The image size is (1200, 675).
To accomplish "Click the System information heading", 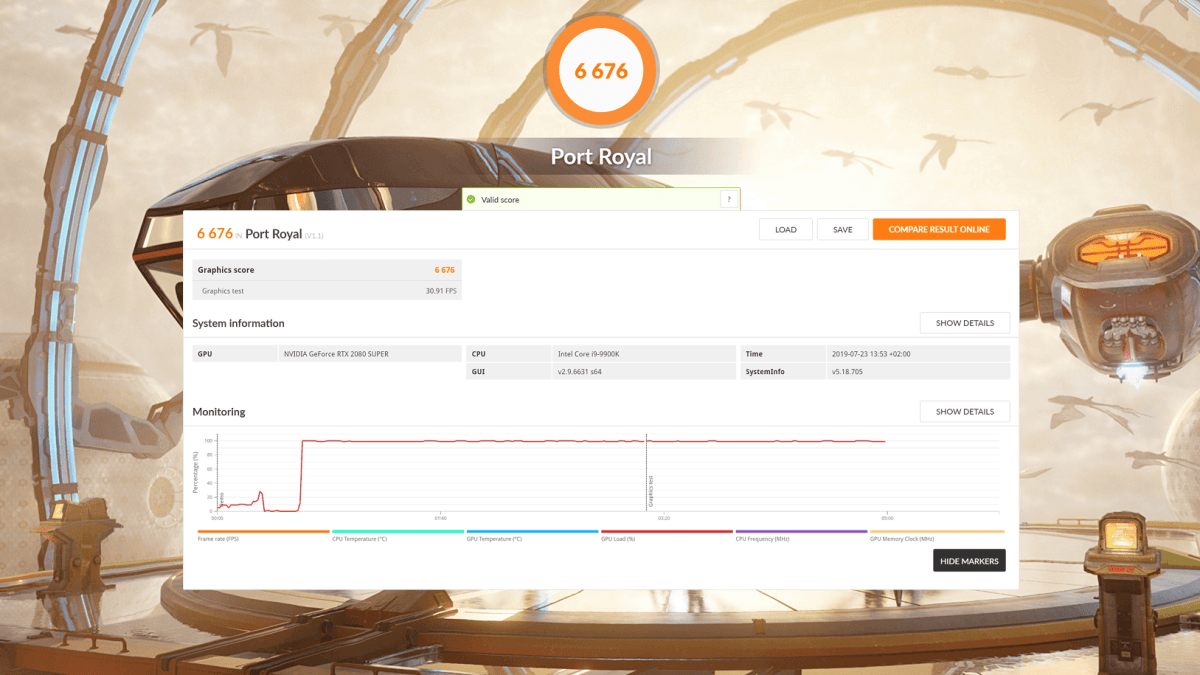I will 239,323.
